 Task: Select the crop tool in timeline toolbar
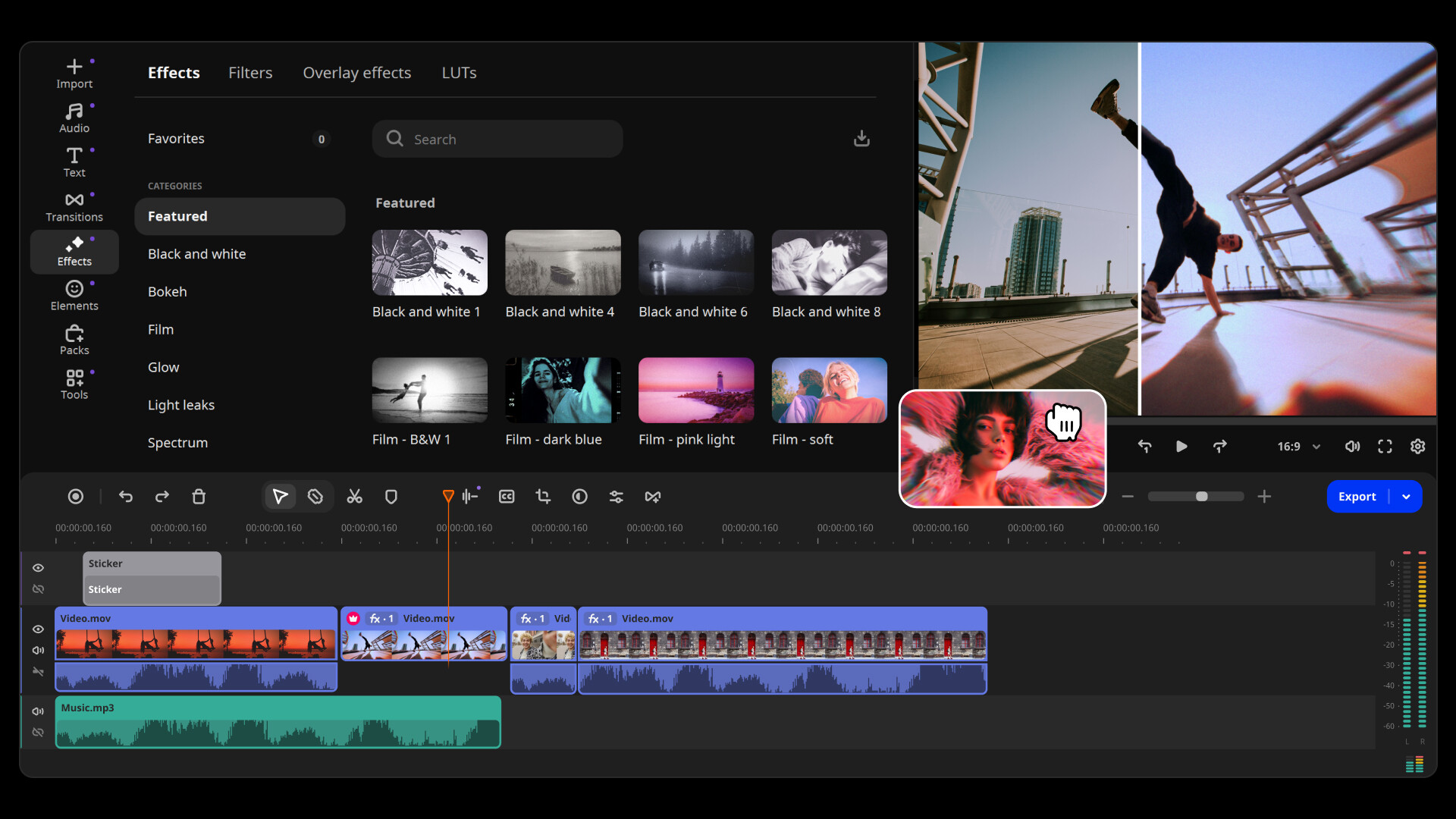click(x=543, y=497)
